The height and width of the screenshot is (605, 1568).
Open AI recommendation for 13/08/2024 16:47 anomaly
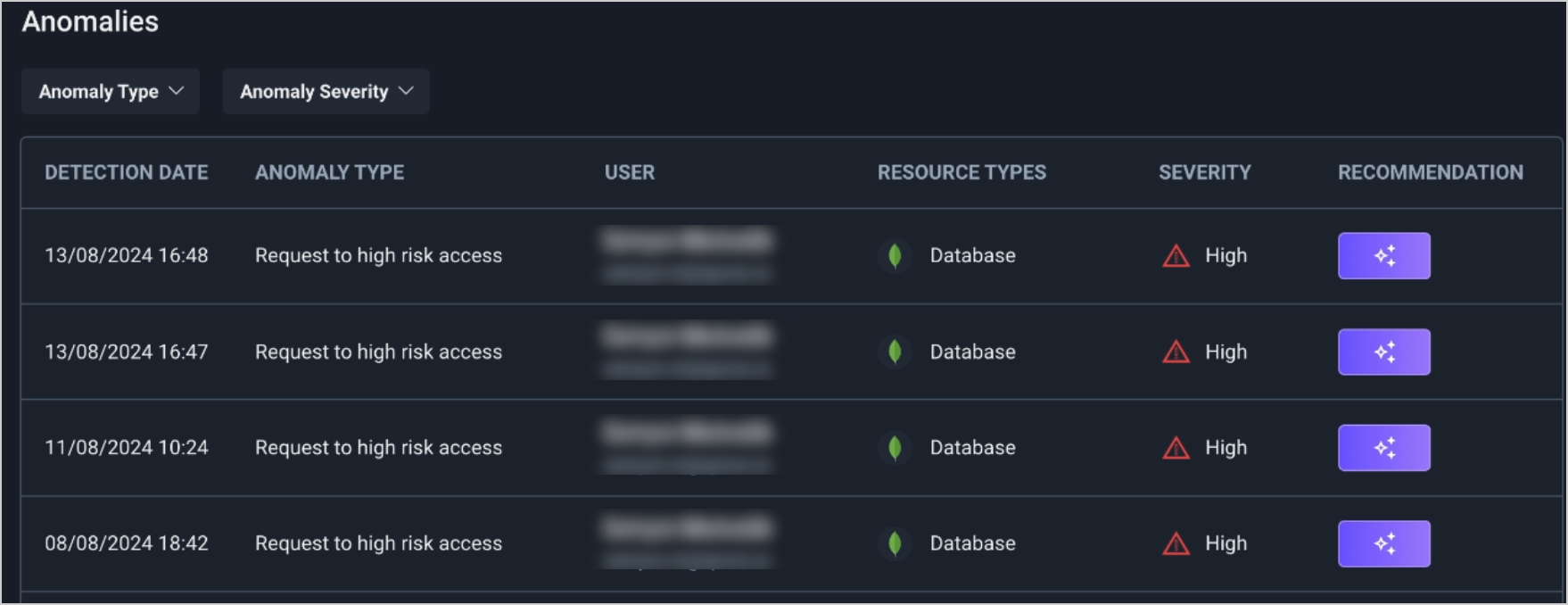coord(1383,352)
